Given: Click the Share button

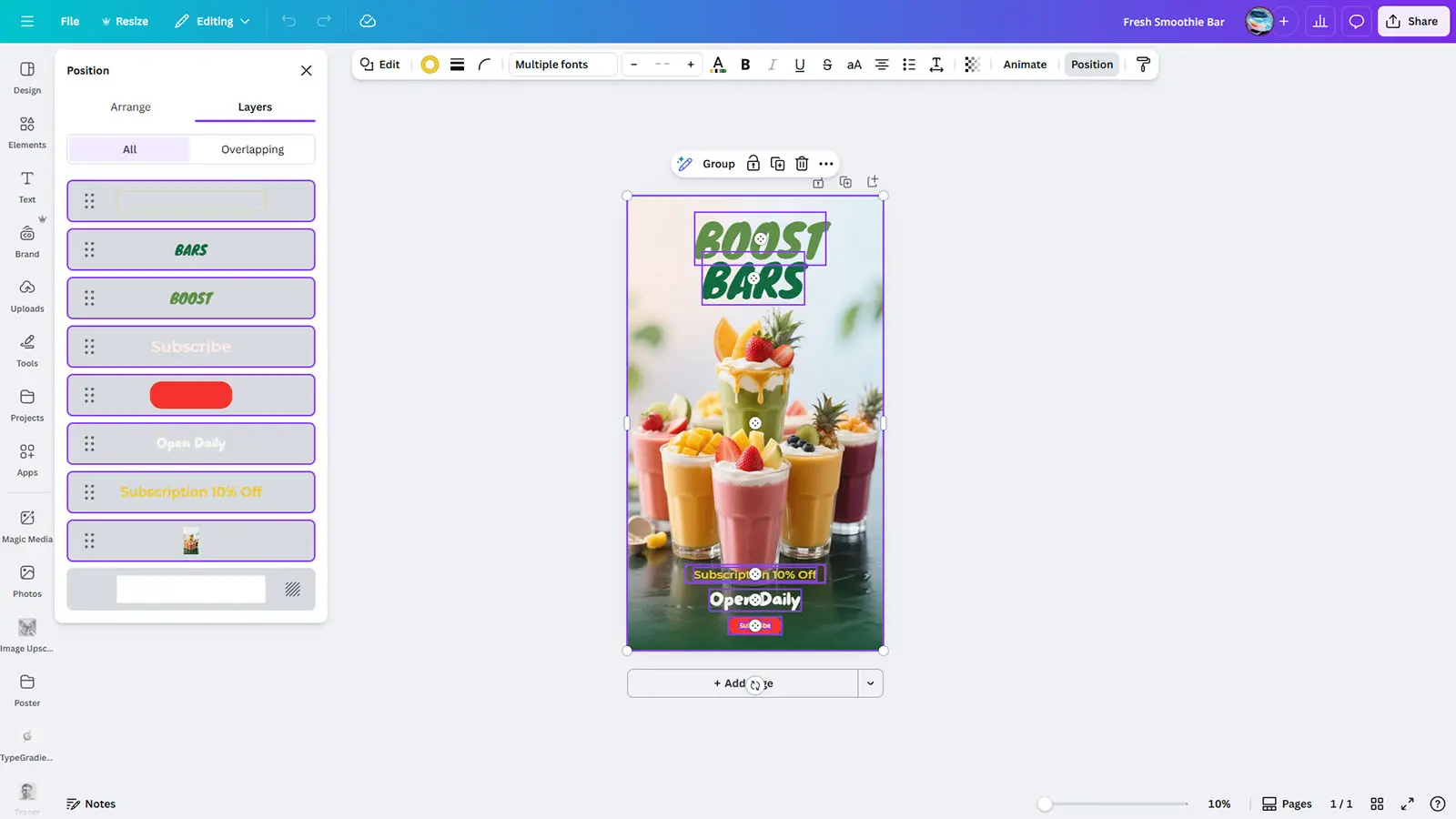Looking at the screenshot, I should (x=1412, y=21).
